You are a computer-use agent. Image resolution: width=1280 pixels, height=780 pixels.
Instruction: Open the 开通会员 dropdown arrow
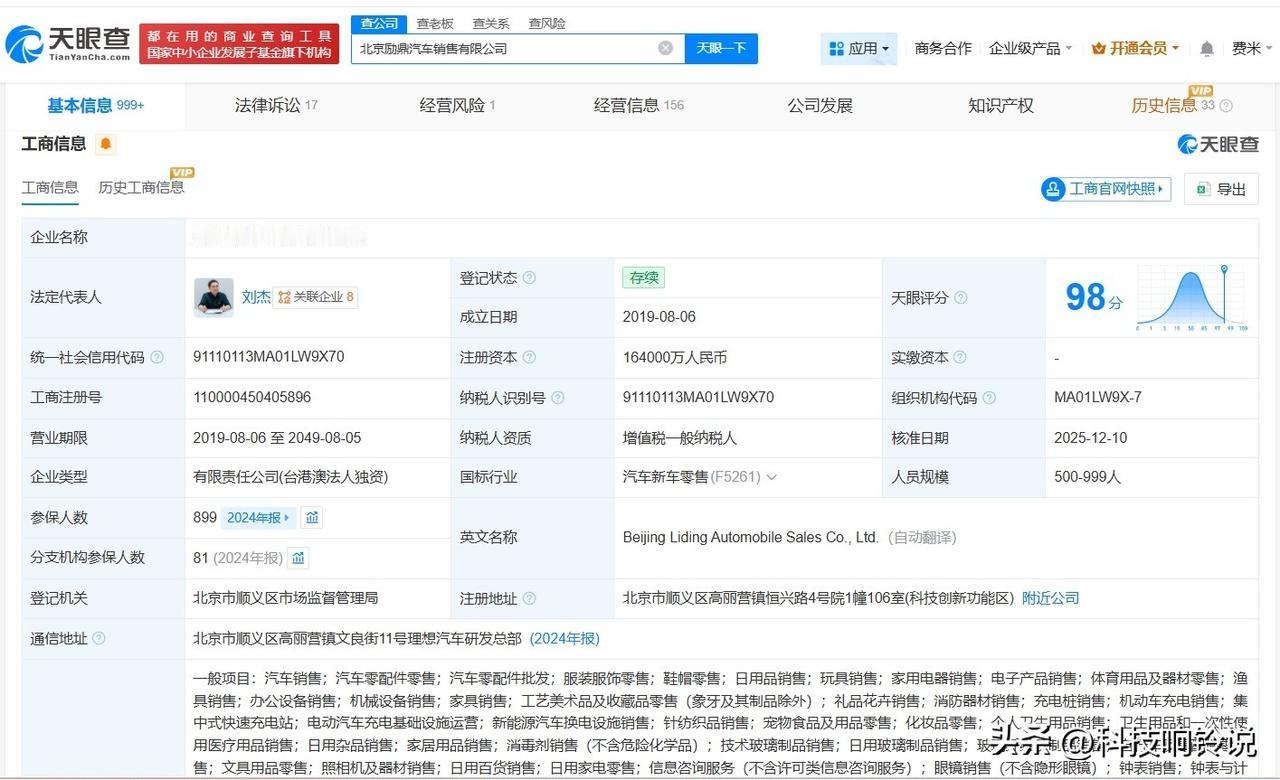coord(1175,48)
